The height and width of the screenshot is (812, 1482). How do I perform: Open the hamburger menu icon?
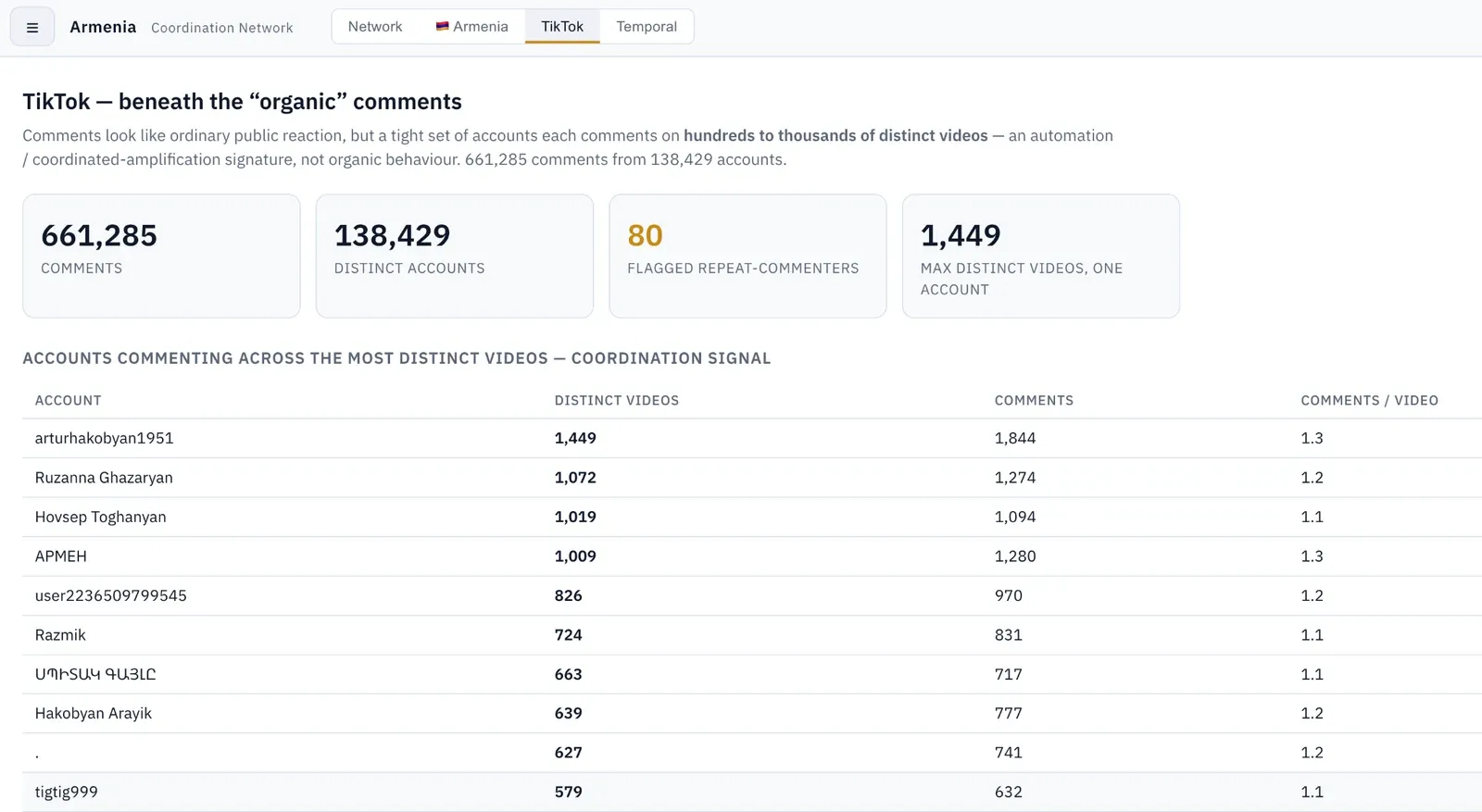click(32, 27)
